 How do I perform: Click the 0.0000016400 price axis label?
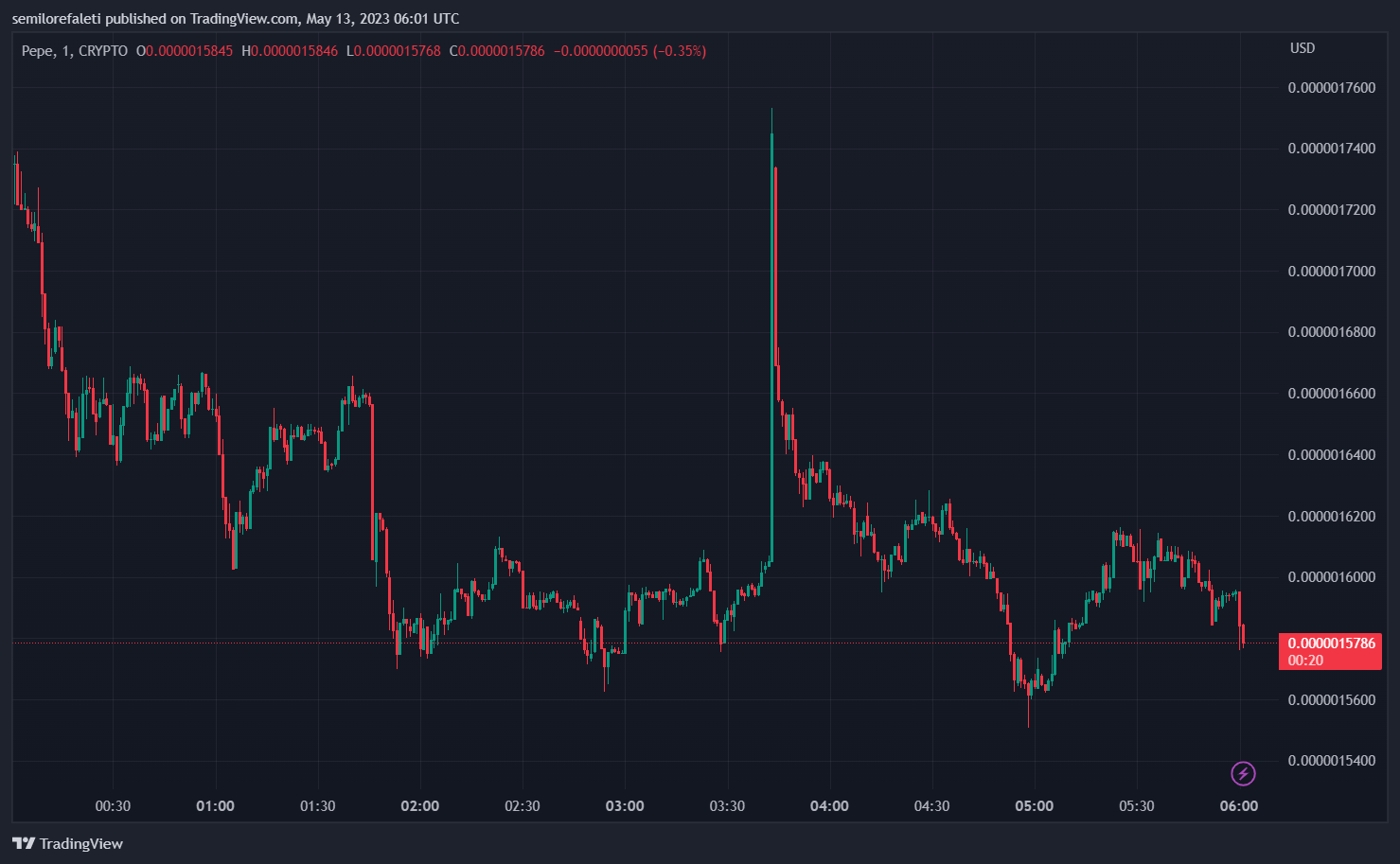tap(1332, 455)
